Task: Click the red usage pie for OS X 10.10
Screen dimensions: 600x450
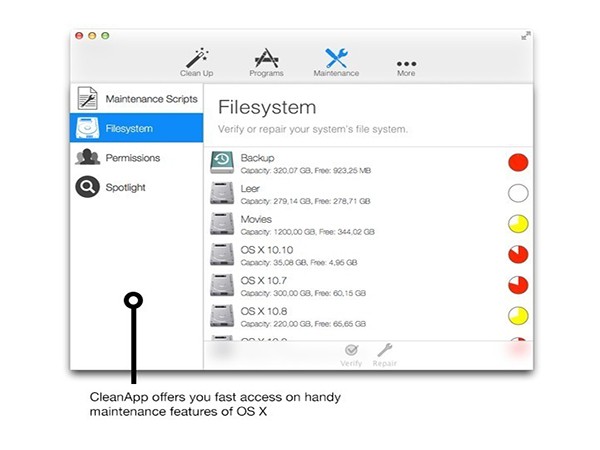Action: tap(518, 254)
